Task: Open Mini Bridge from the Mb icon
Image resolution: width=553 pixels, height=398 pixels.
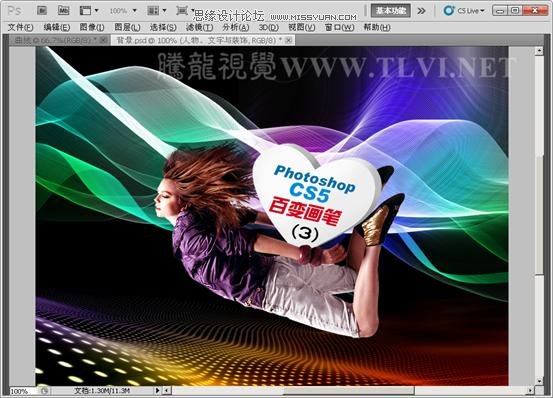Action: click(x=63, y=10)
